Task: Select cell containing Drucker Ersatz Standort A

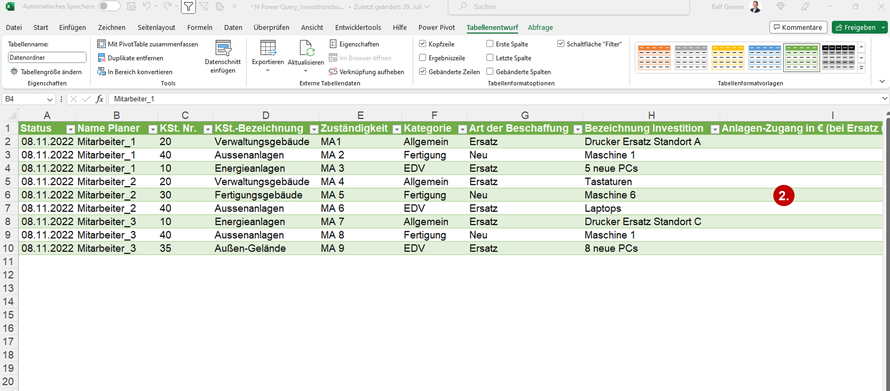Action: coord(651,141)
